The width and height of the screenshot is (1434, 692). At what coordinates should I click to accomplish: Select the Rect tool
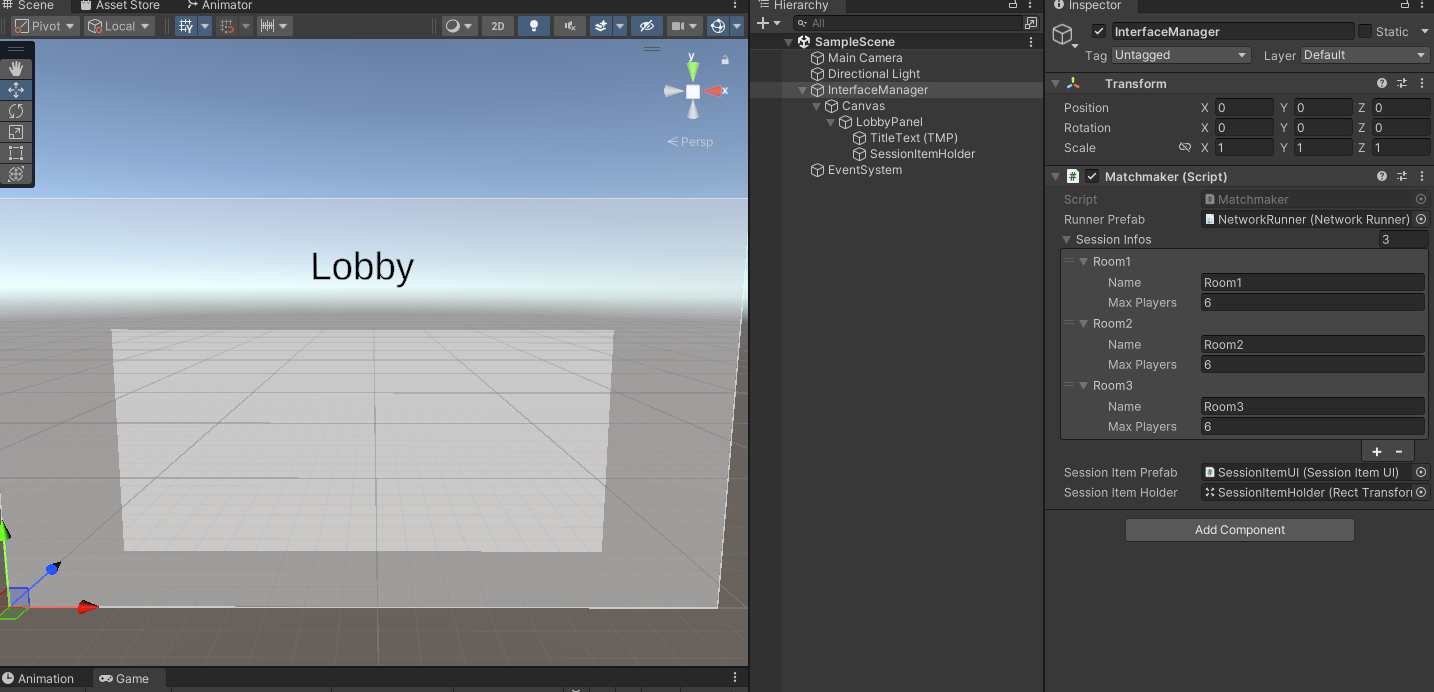pyautogui.click(x=16, y=152)
